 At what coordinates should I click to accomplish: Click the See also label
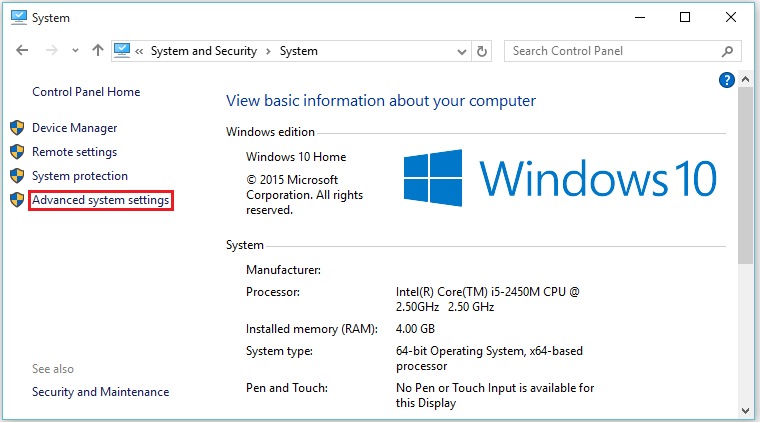(x=53, y=369)
